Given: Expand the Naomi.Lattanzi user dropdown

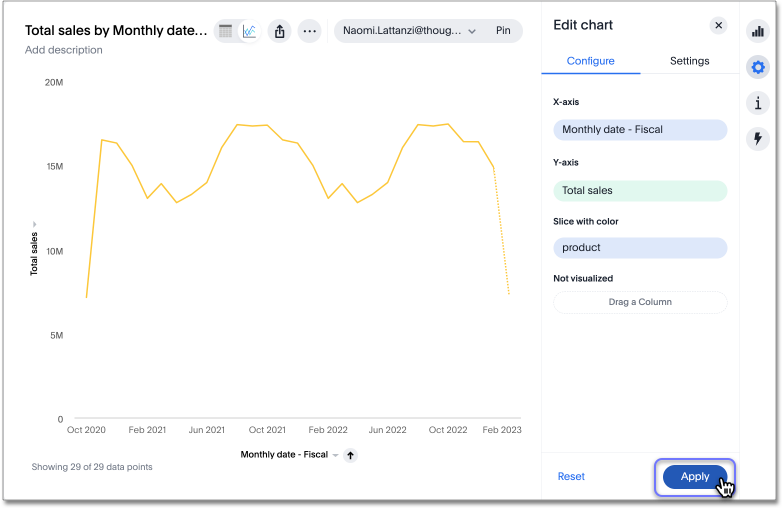Looking at the screenshot, I should (x=471, y=31).
